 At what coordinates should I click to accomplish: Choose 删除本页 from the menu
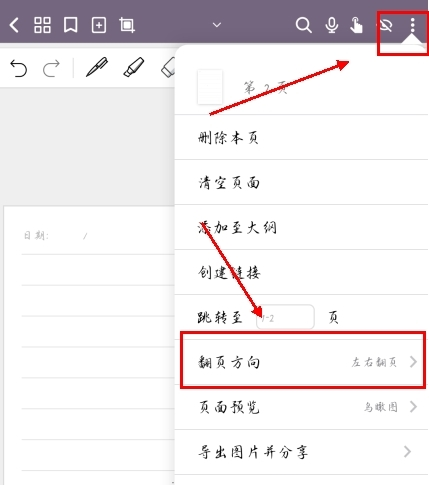point(301,137)
